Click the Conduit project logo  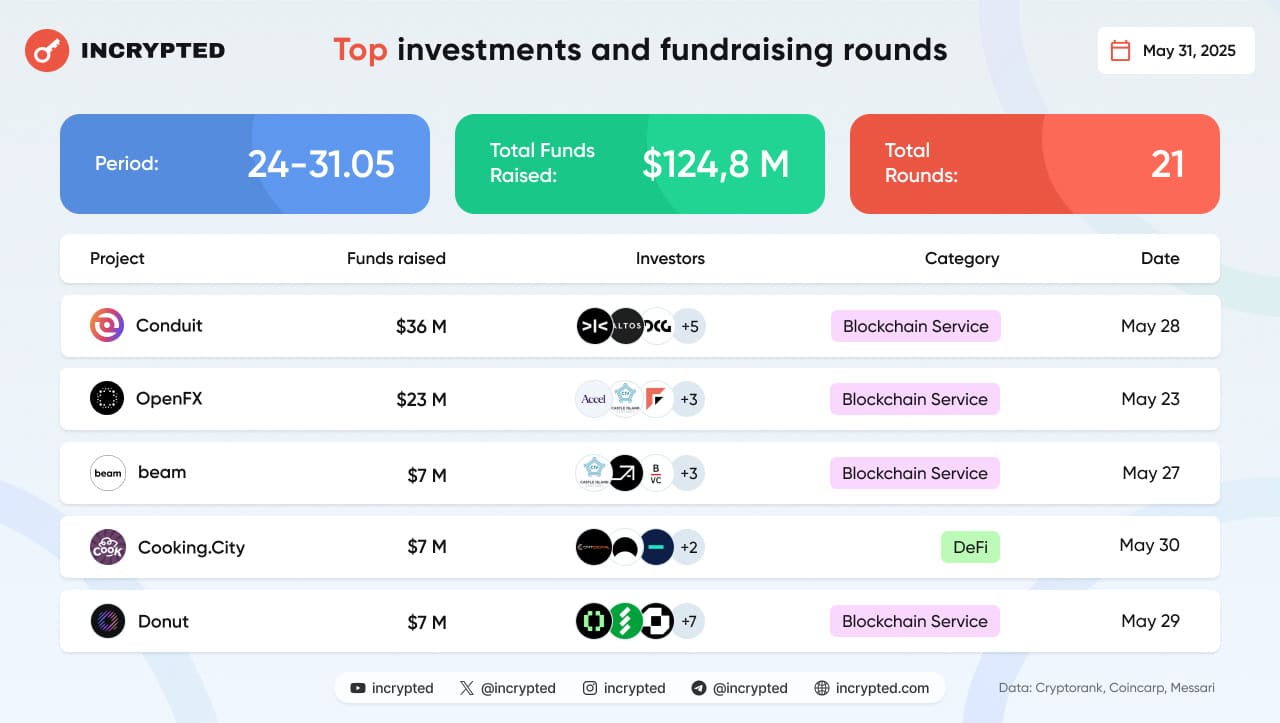[x=107, y=325]
